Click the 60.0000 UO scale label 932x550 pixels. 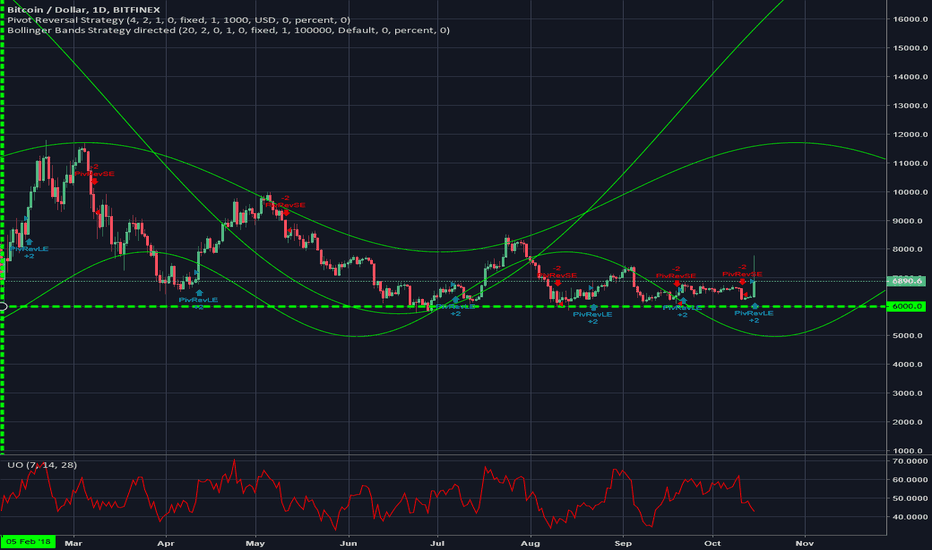(x=910, y=479)
